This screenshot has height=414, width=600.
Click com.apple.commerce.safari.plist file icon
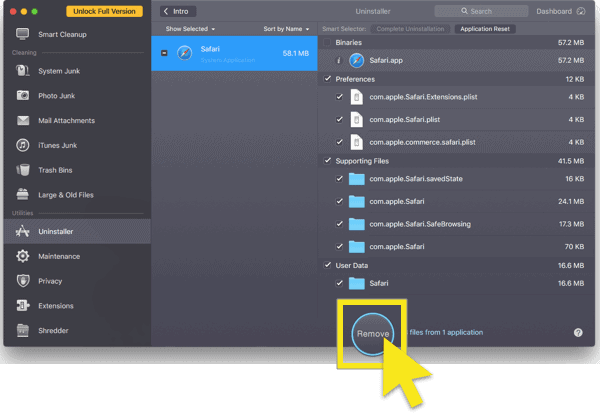[x=356, y=142]
